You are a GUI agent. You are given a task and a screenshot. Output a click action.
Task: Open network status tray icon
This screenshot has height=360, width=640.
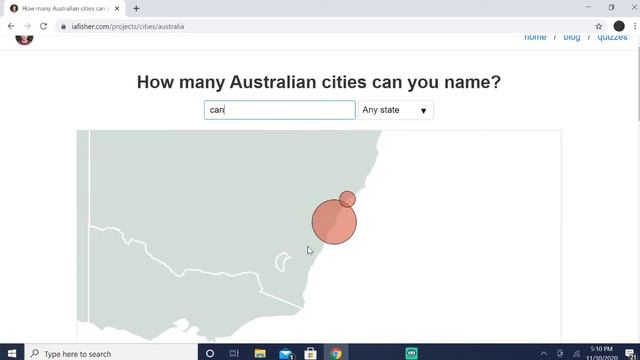pos(576,353)
